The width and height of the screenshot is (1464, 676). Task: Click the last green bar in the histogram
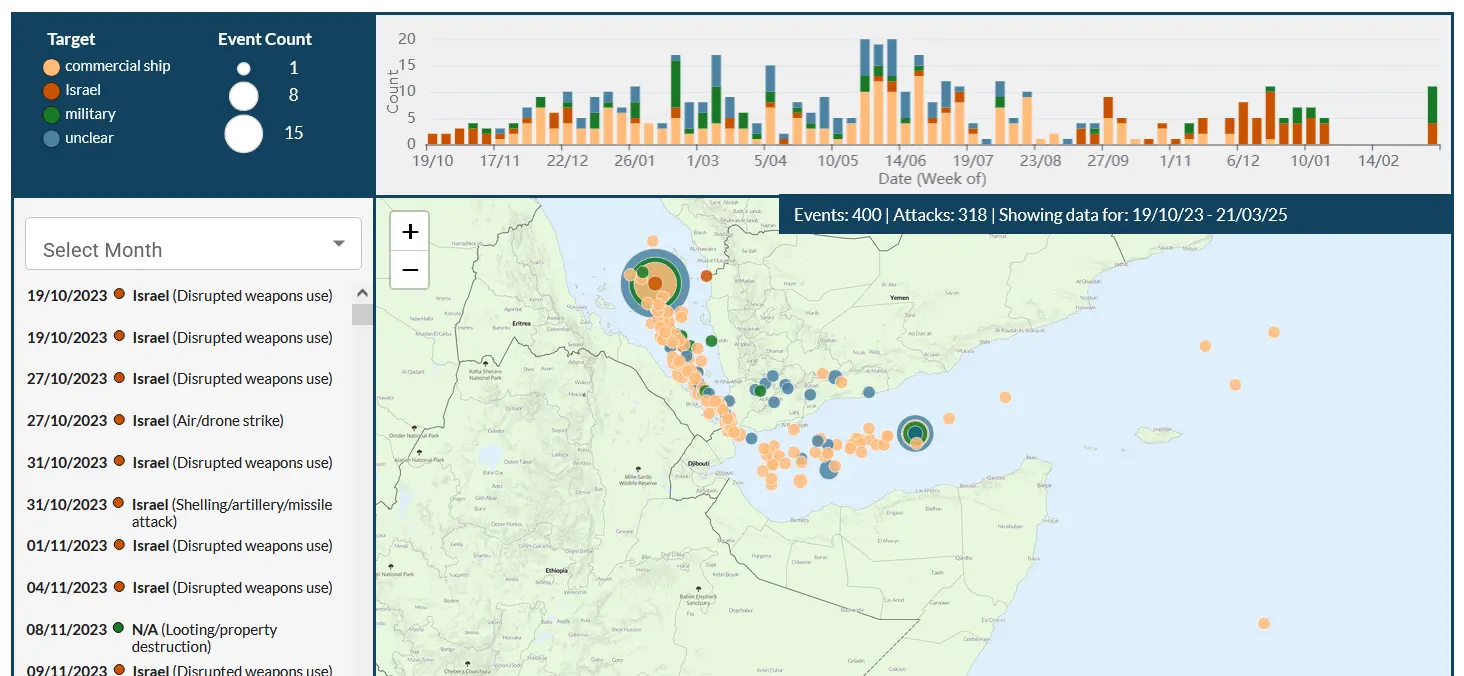[x=1432, y=104]
